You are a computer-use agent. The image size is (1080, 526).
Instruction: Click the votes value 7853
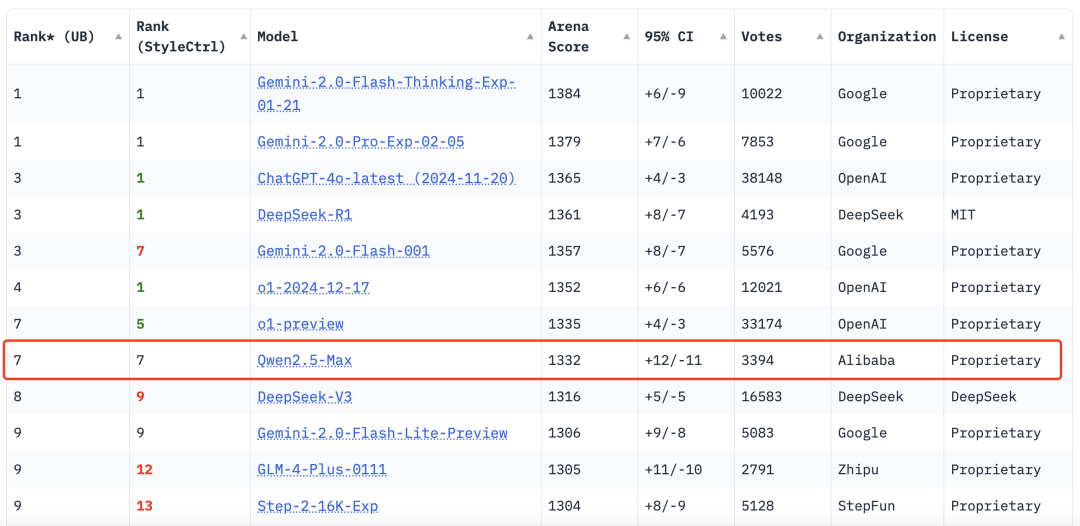[758, 142]
